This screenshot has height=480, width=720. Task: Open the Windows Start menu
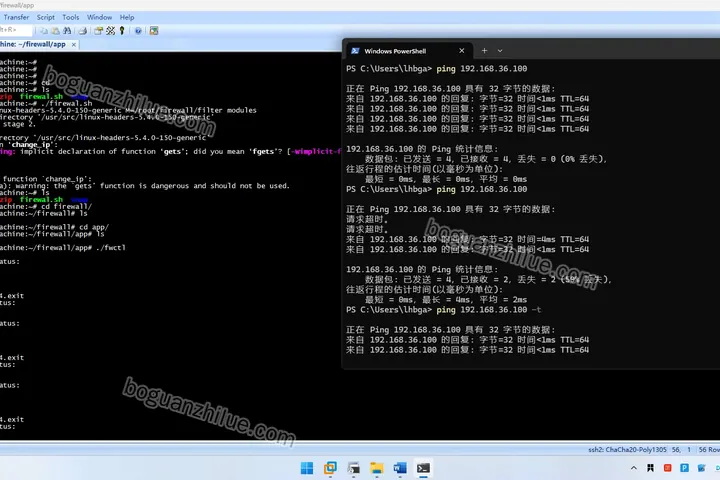(x=307, y=468)
